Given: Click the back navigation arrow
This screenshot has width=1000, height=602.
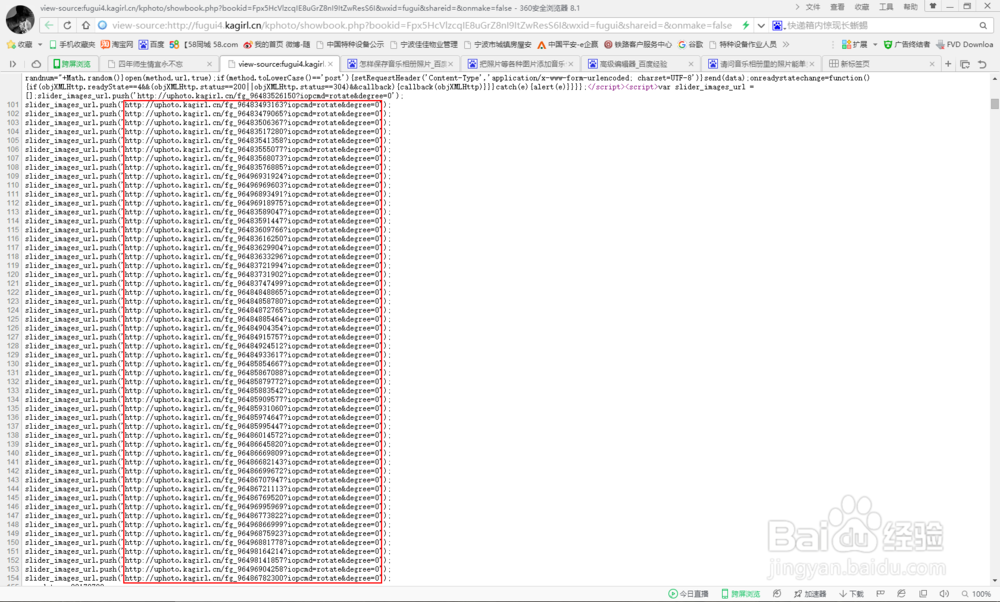Looking at the screenshot, I should coord(49,26).
